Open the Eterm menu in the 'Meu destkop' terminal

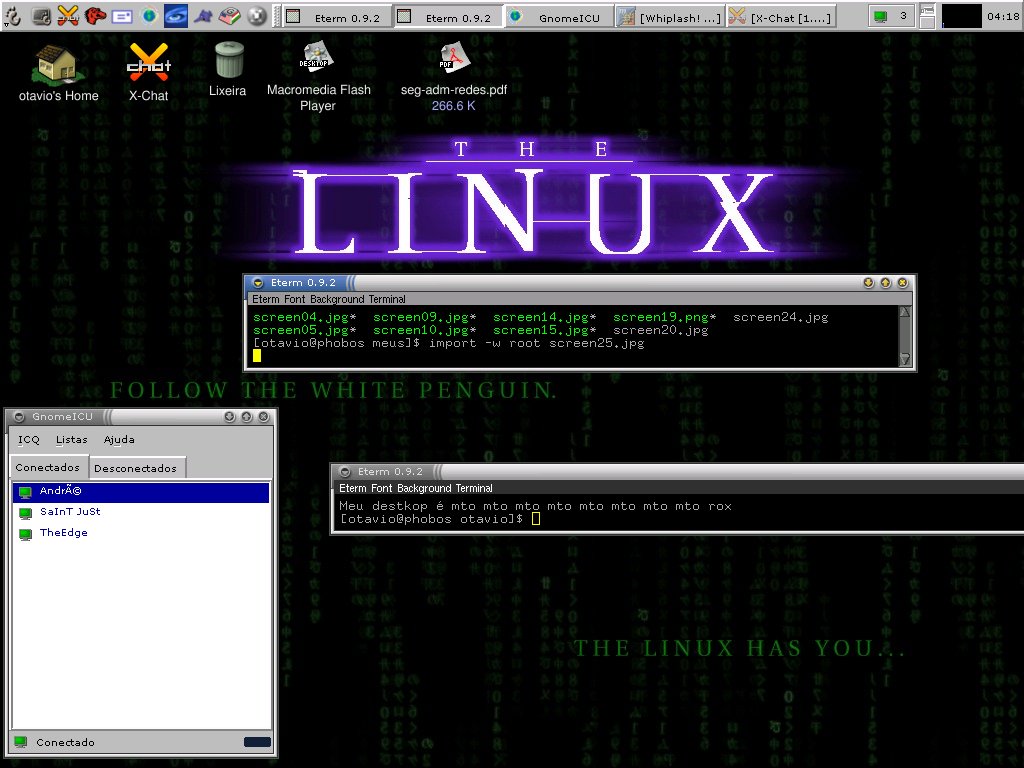pos(353,488)
